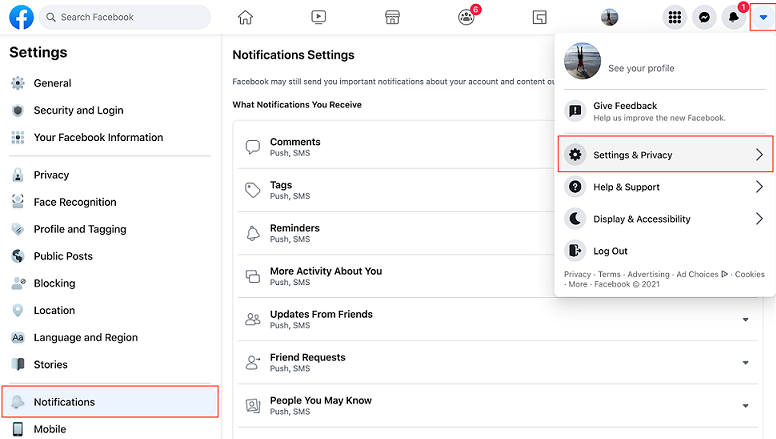Open Messenger icon
This screenshot has width=776, height=439.
pyautogui.click(x=704, y=17)
